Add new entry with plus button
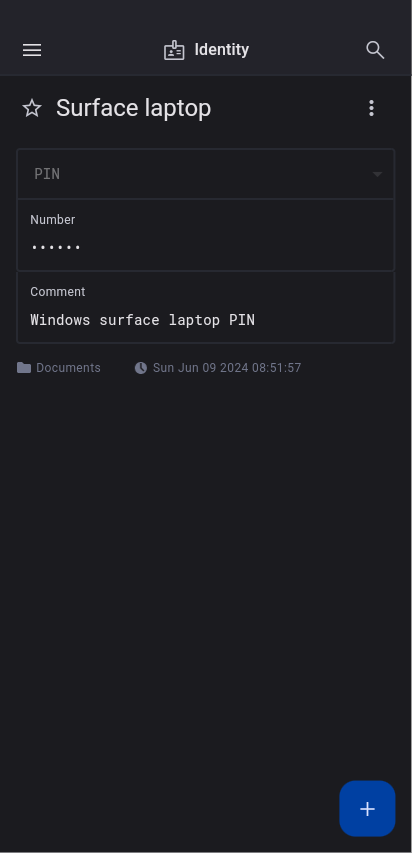The width and height of the screenshot is (412, 853). coord(367,808)
